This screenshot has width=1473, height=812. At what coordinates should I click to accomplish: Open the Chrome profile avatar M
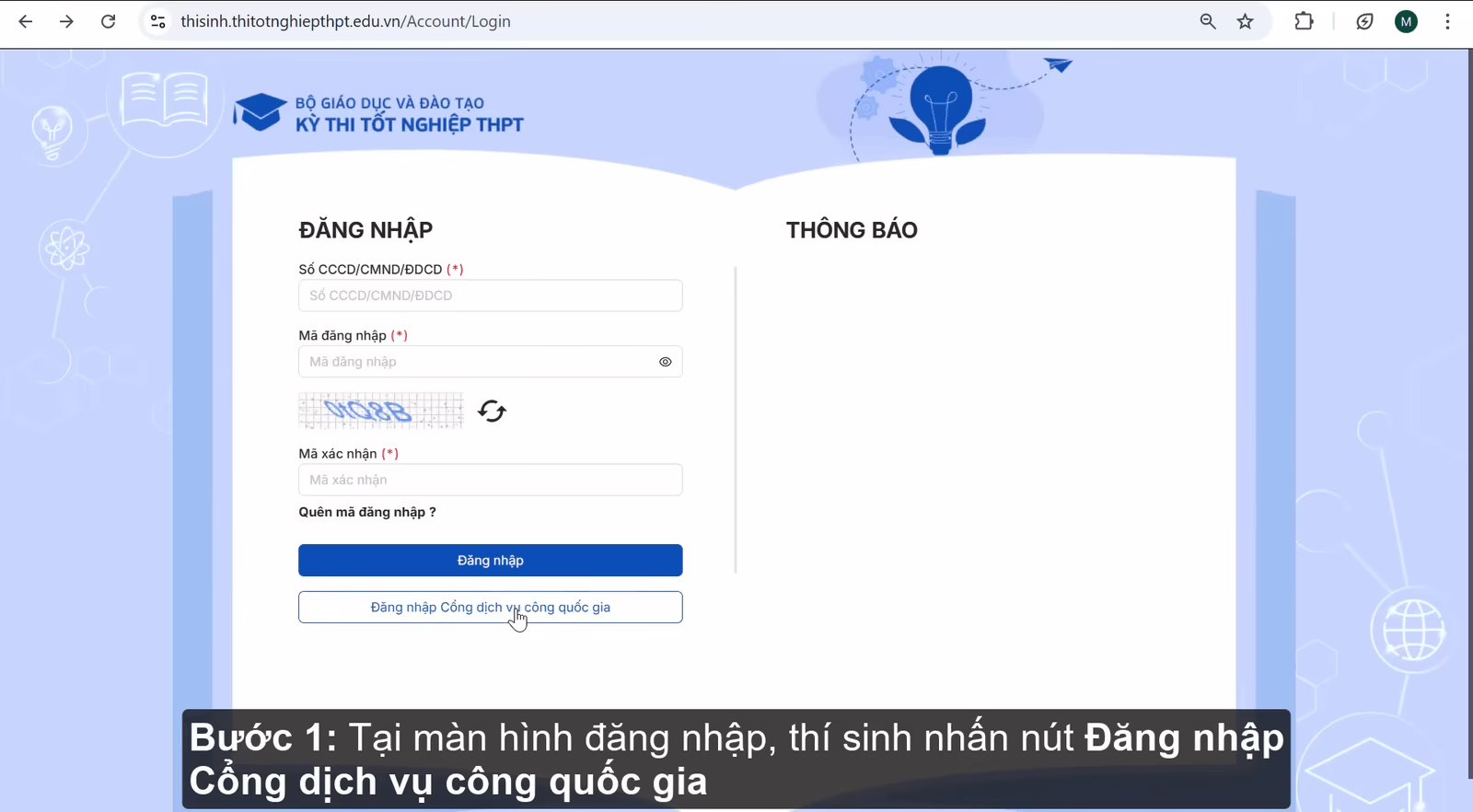tap(1406, 21)
